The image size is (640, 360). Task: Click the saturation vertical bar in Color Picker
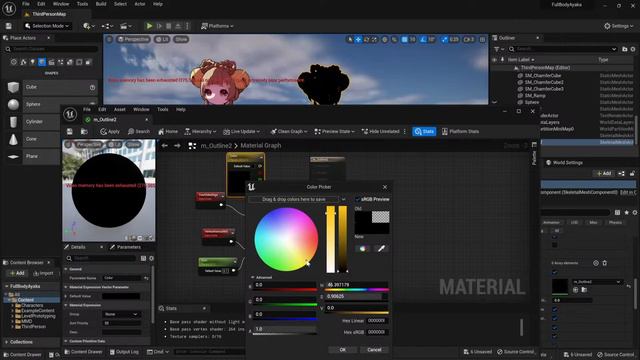(330, 240)
